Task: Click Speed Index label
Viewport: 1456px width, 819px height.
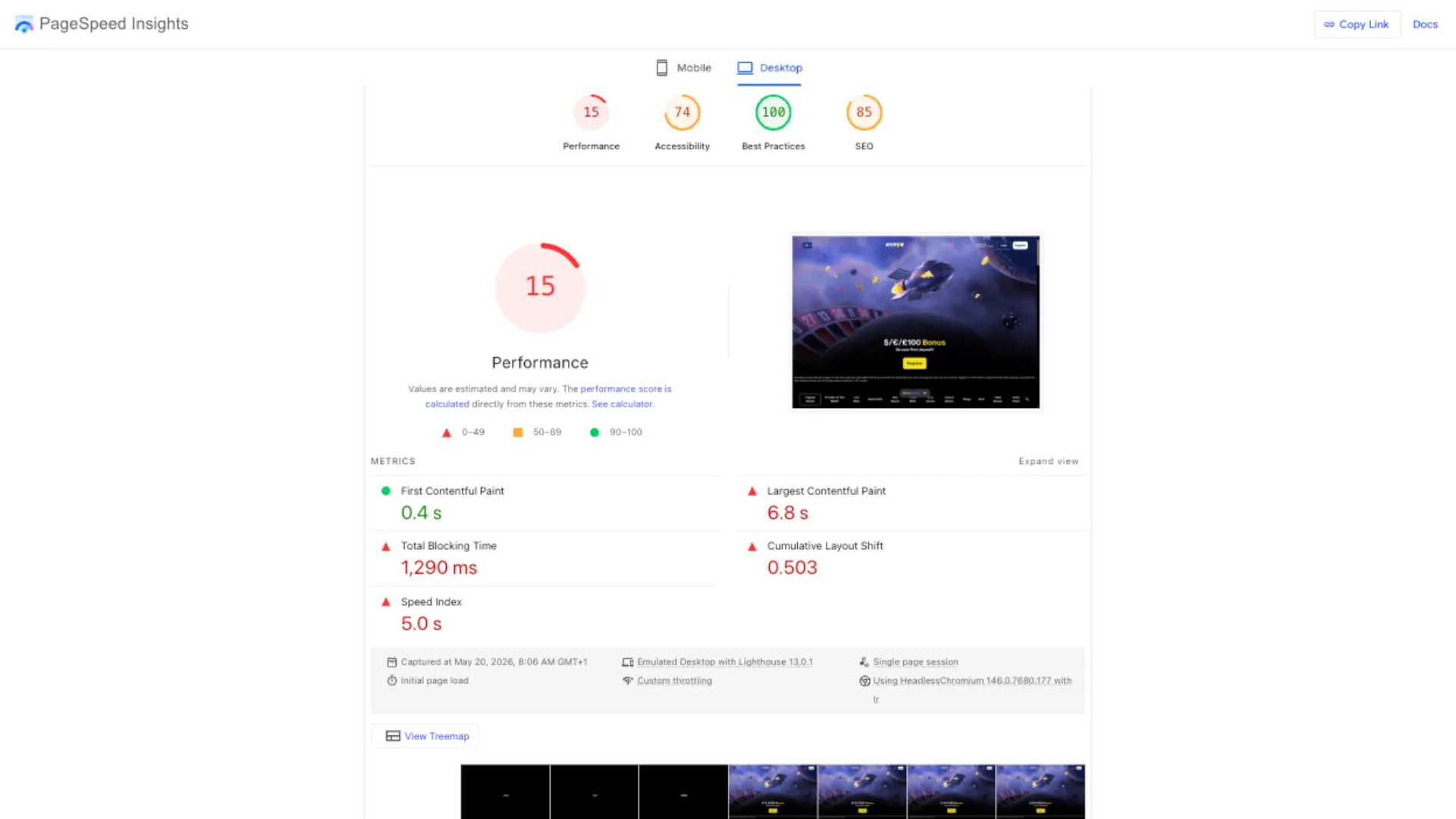Action: coord(431,602)
